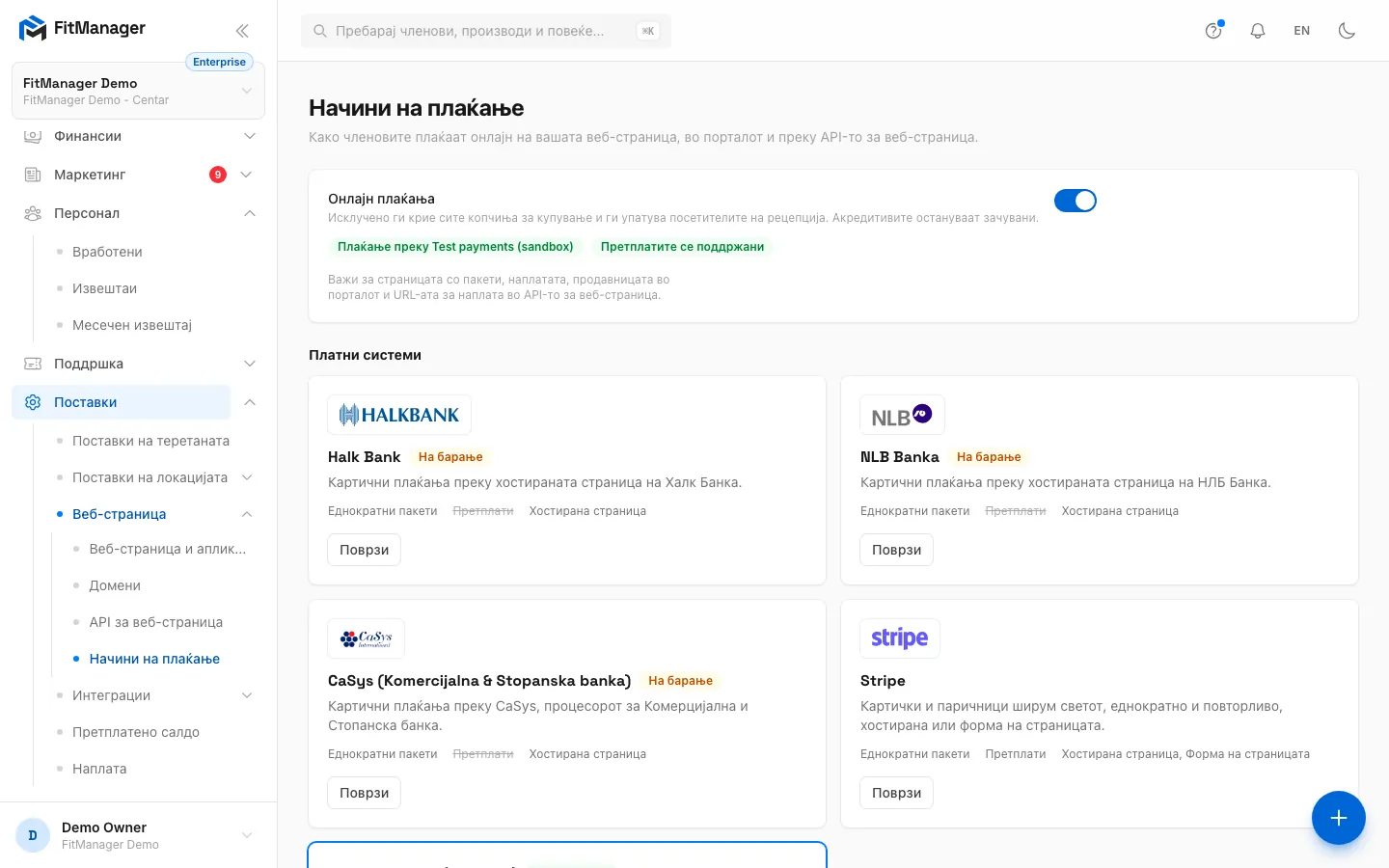Click the Финансии sidebar icon
The height and width of the screenshot is (868, 1389).
(33, 136)
